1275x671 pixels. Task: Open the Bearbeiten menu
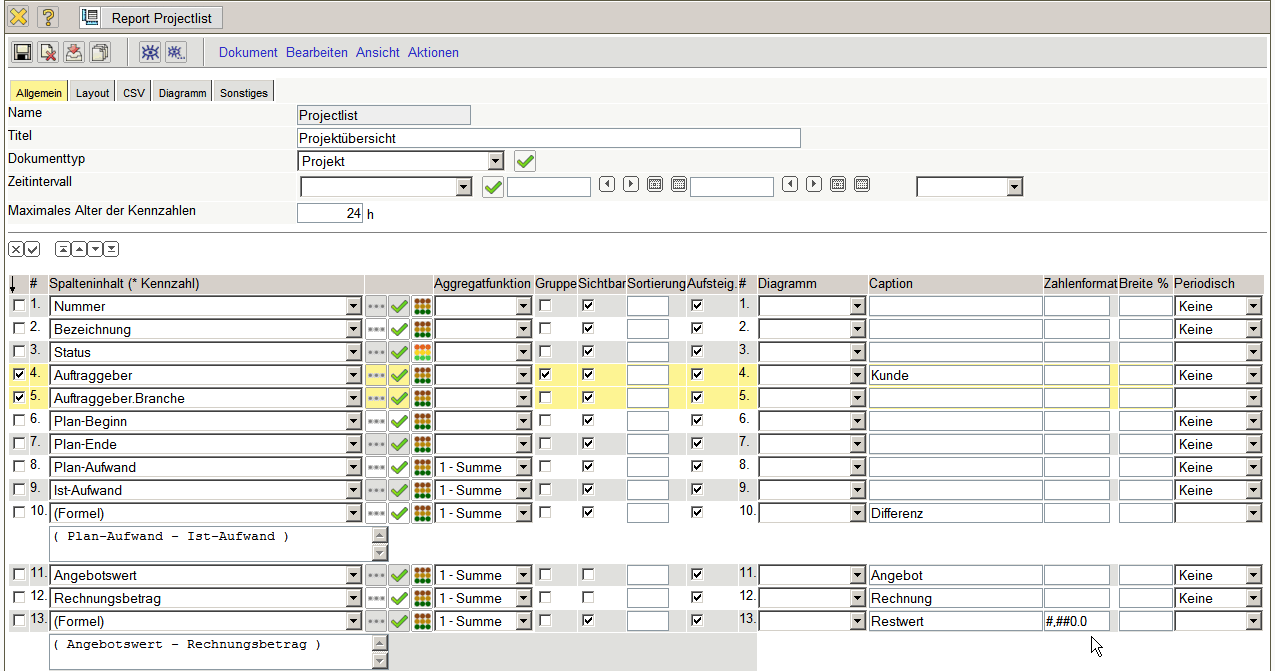(x=316, y=52)
